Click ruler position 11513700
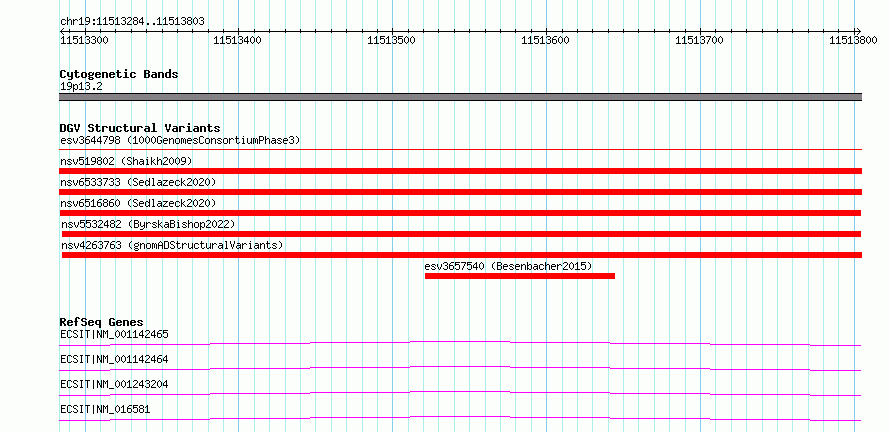The height and width of the screenshot is (432, 890). pyautogui.click(x=700, y=40)
